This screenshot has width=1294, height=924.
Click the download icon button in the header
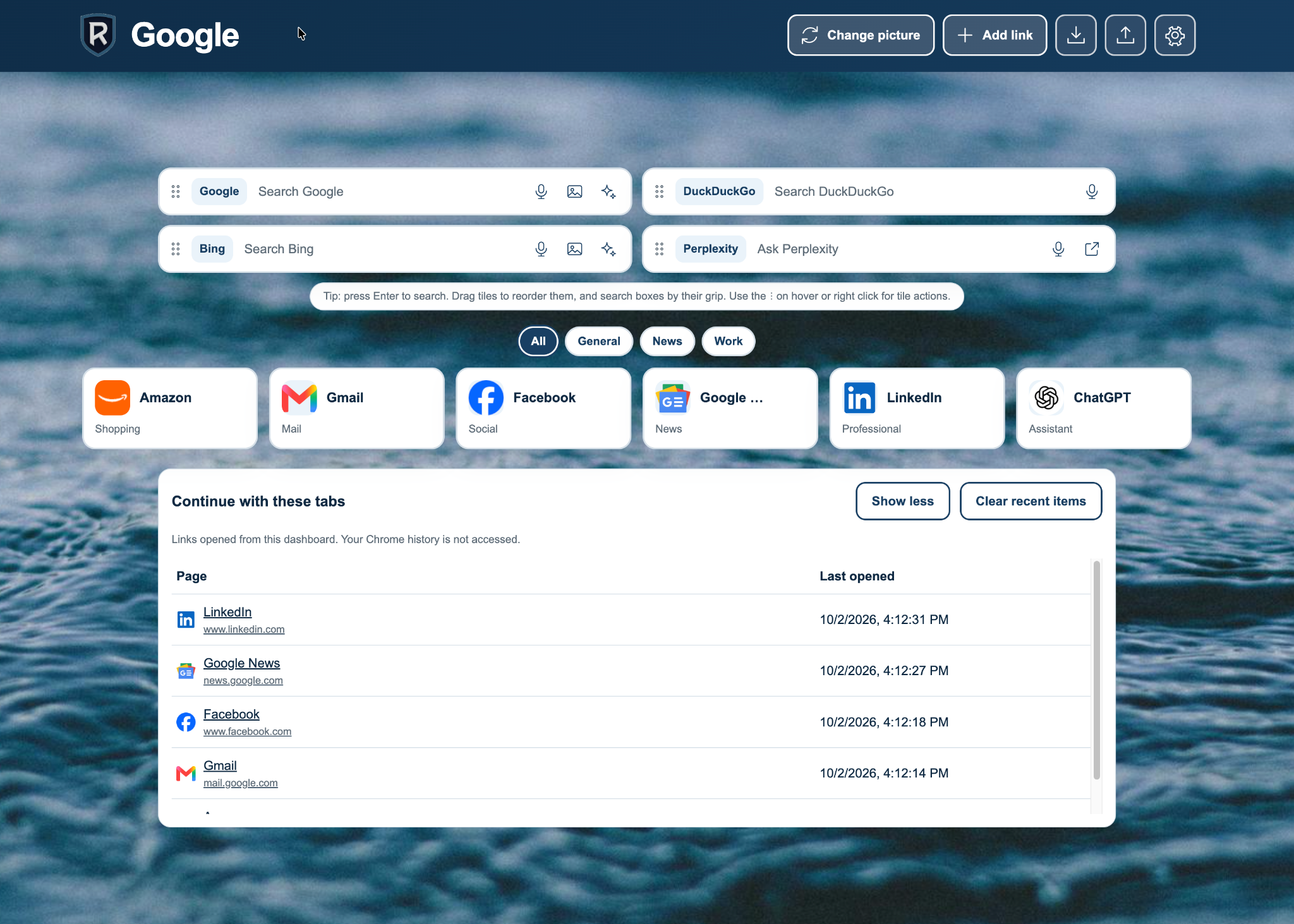coord(1075,35)
